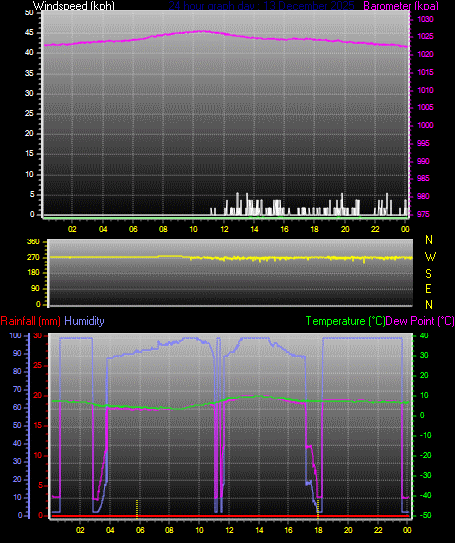Click hour label 22 under the windspeed chart

tap(375, 229)
